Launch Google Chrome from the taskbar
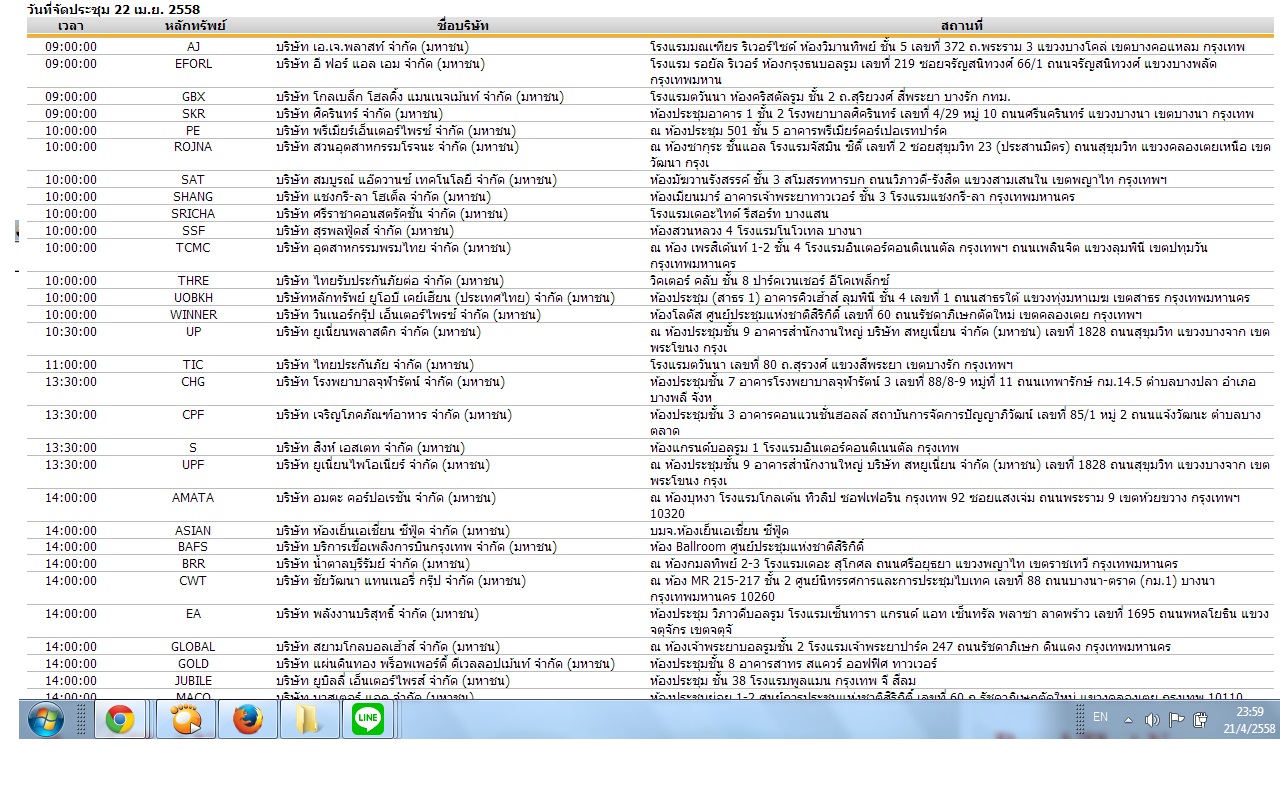1280x800 pixels. click(x=120, y=719)
